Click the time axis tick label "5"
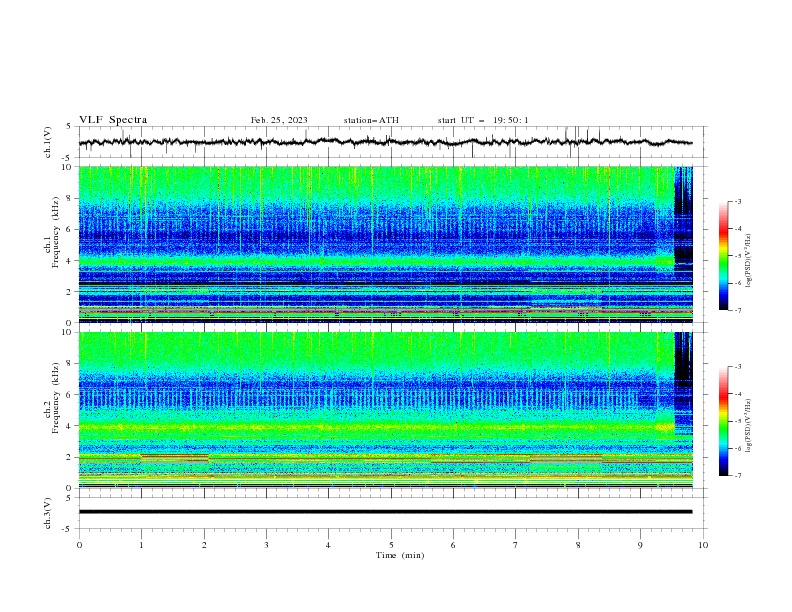 (x=391, y=545)
